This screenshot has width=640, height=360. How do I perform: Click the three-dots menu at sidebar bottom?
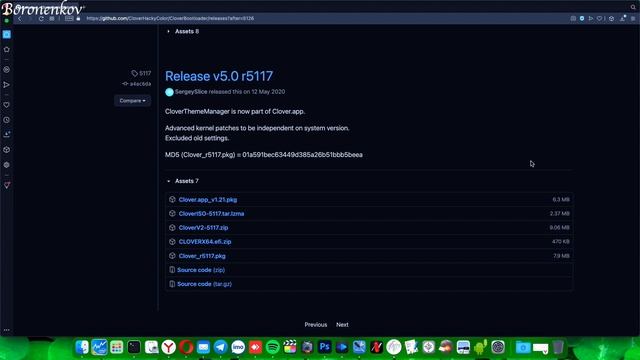[x=7, y=330]
